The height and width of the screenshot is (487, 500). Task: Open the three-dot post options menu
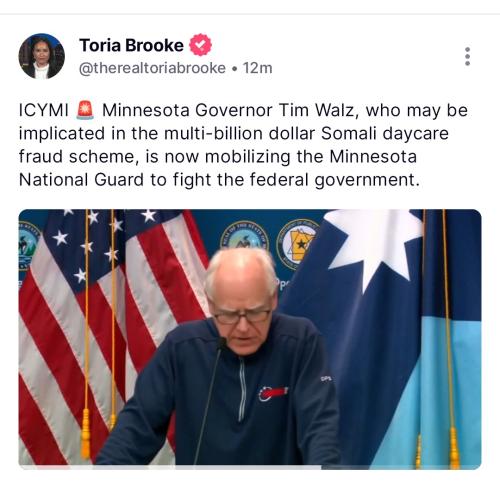click(467, 56)
